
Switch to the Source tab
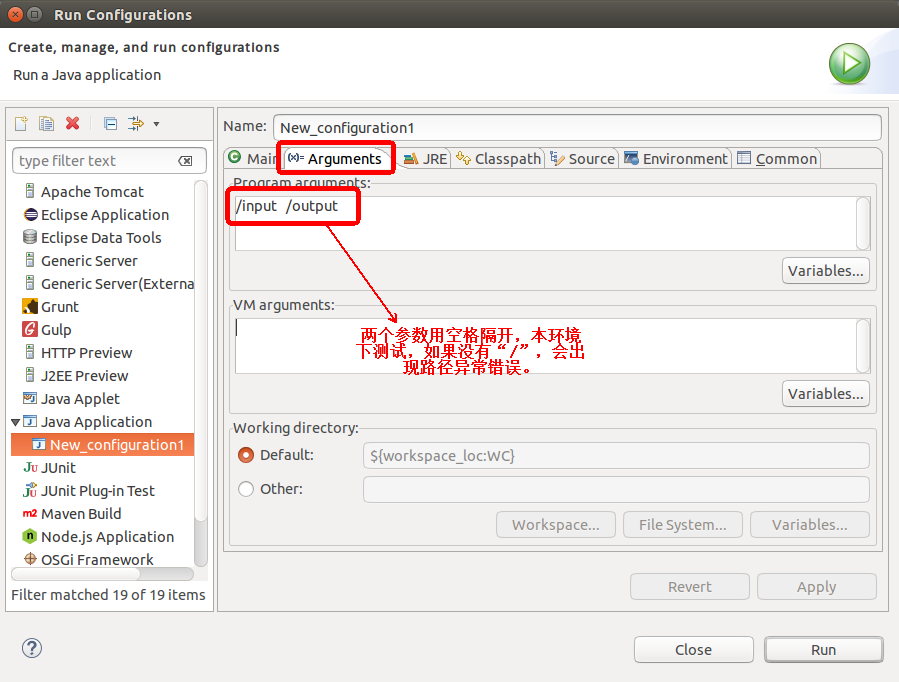[583, 159]
